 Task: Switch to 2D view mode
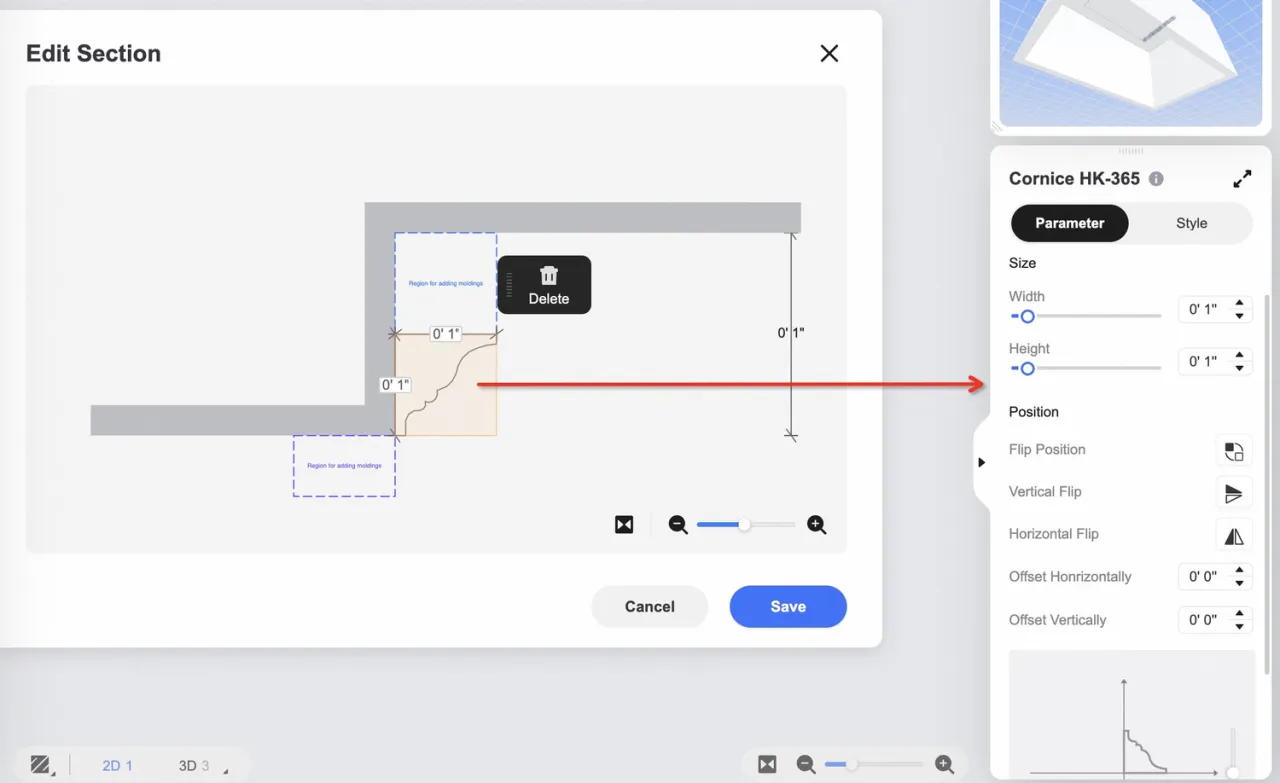pyautogui.click(x=116, y=766)
